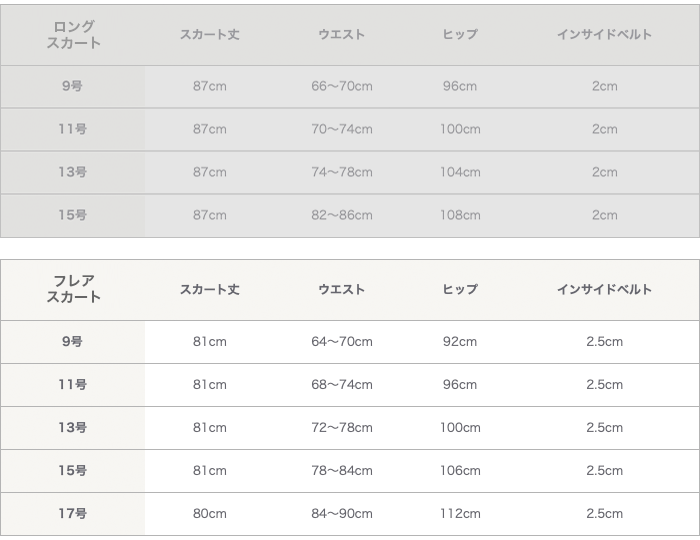Click the 112cm hip value
This screenshot has width=700, height=540.
pos(460,514)
